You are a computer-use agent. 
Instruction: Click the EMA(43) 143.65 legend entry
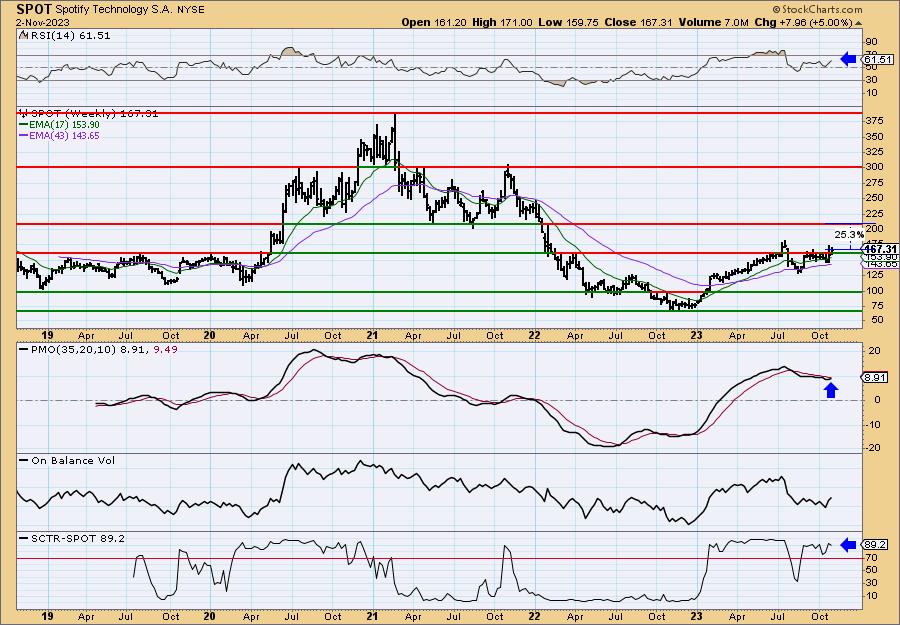point(60,135)
